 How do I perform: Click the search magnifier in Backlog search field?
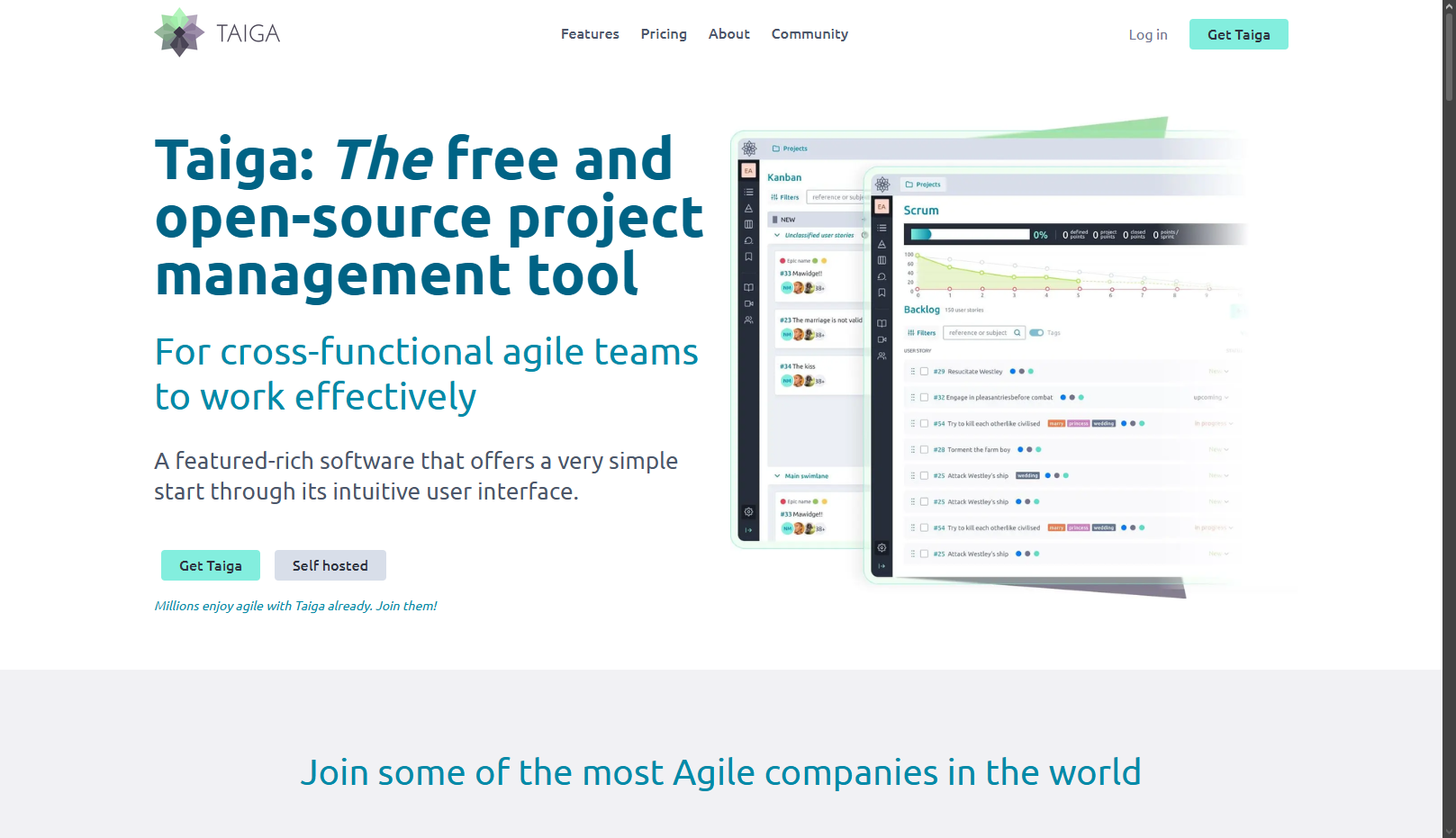(x=1017, y=333)
